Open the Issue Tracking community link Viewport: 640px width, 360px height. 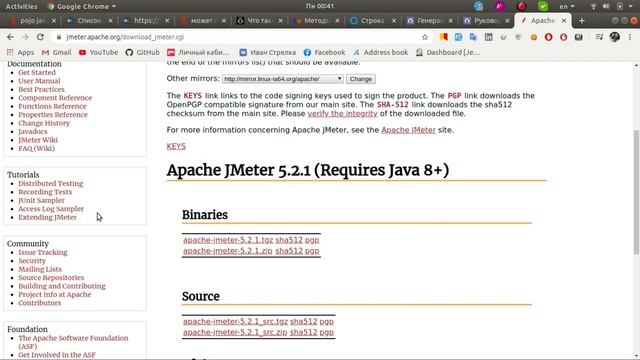(x=43, y=252)
